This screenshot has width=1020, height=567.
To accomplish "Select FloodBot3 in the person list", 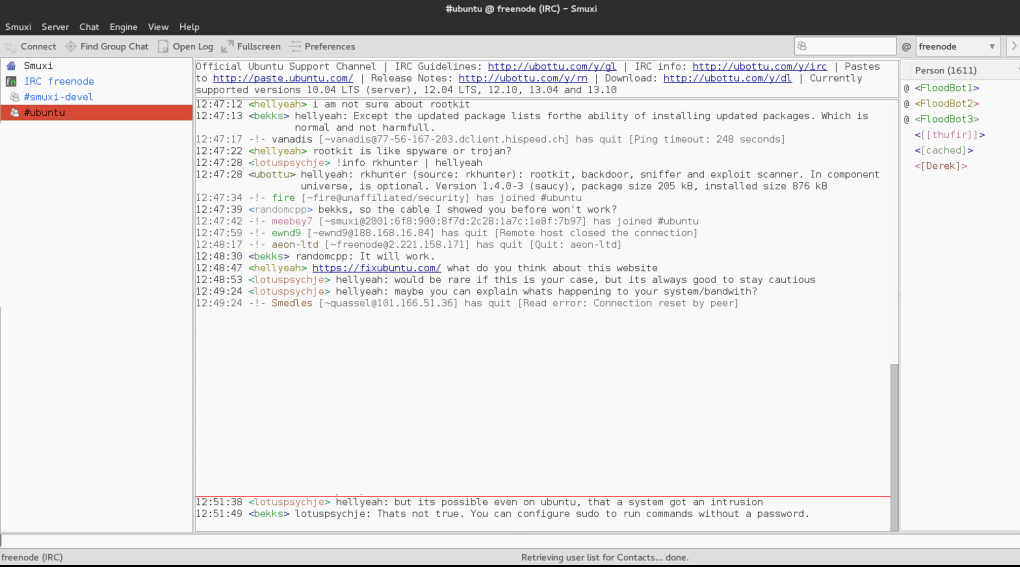I will (x=946, y=119).
